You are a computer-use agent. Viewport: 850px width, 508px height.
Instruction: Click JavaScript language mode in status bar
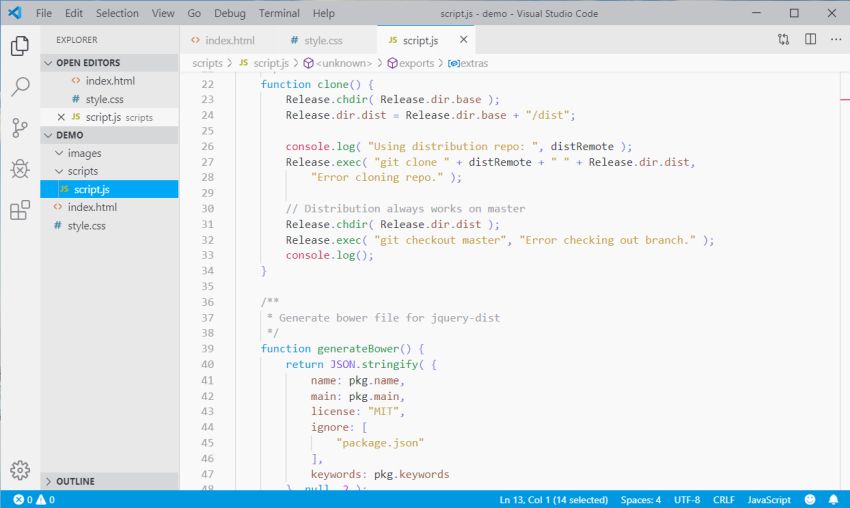pos(769,499)
